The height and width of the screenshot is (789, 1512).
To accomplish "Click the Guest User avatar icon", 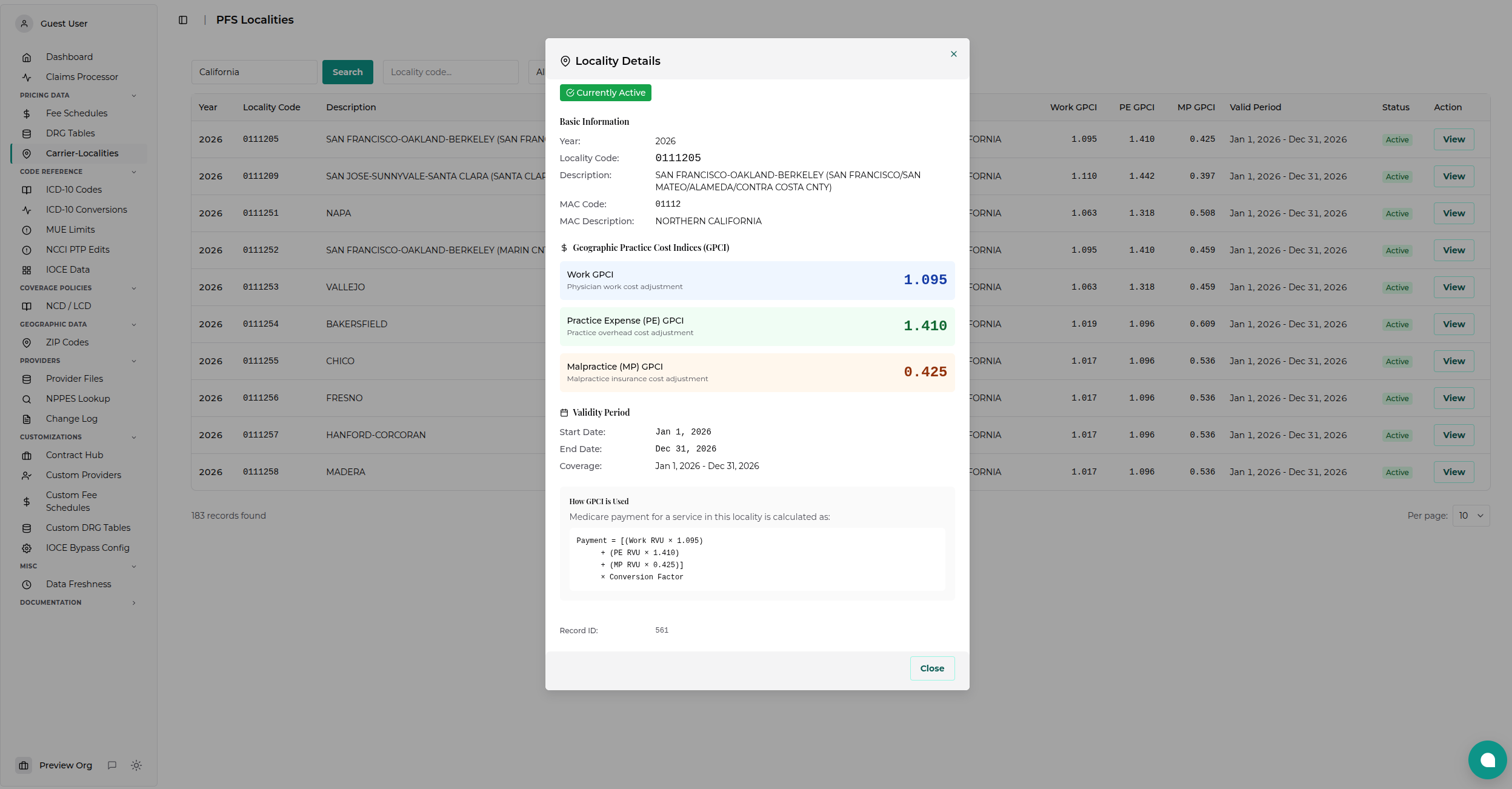I will point(24,24).
